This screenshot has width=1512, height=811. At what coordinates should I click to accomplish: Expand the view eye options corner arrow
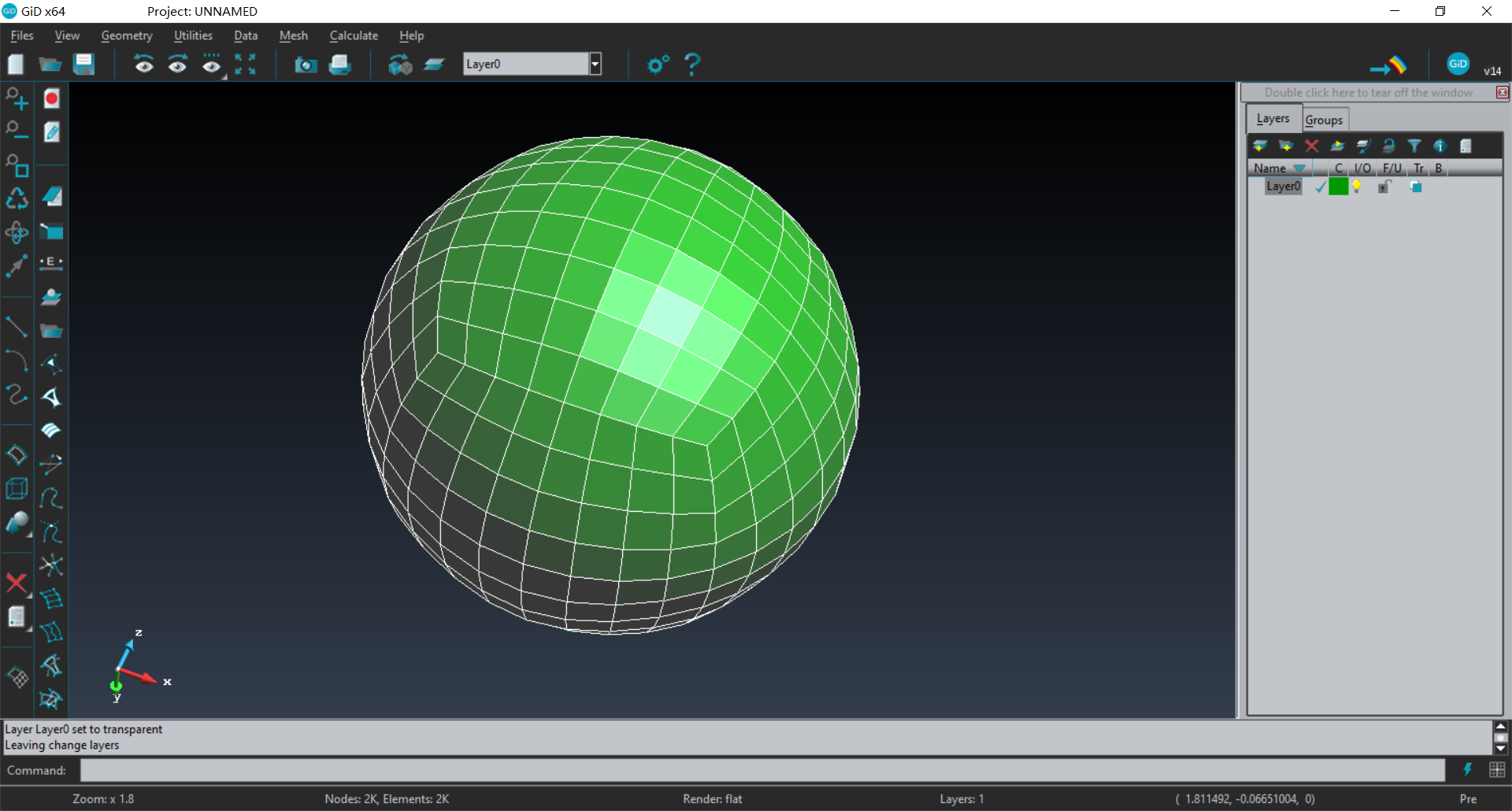click(x=224, y=76)
